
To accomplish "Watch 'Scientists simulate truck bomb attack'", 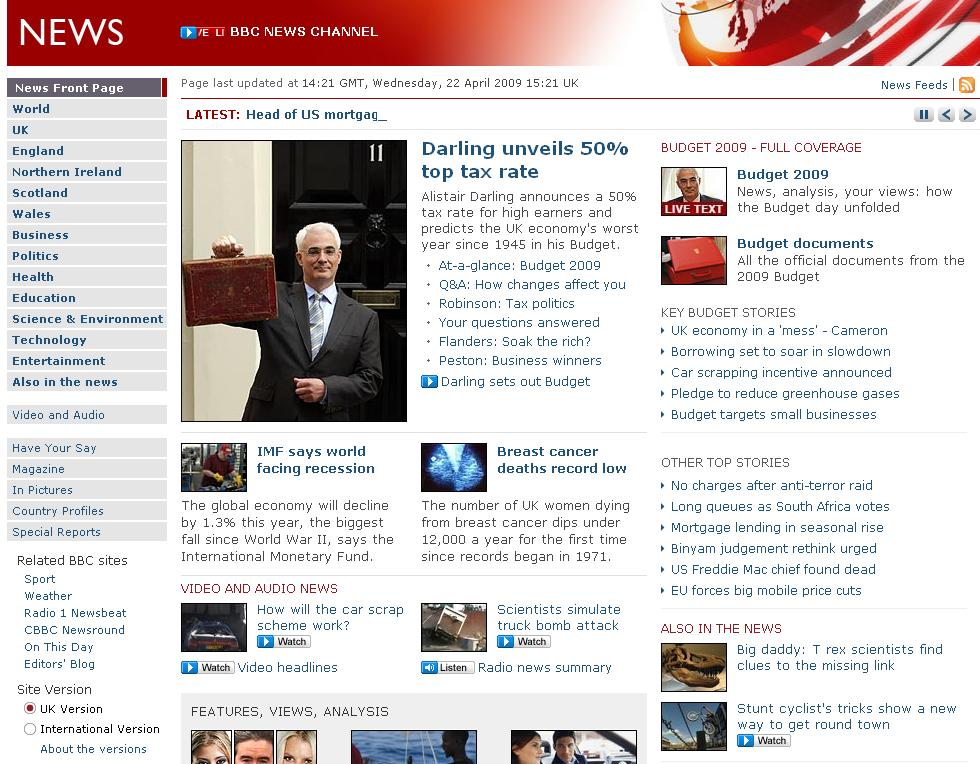I will click(524, 641).
